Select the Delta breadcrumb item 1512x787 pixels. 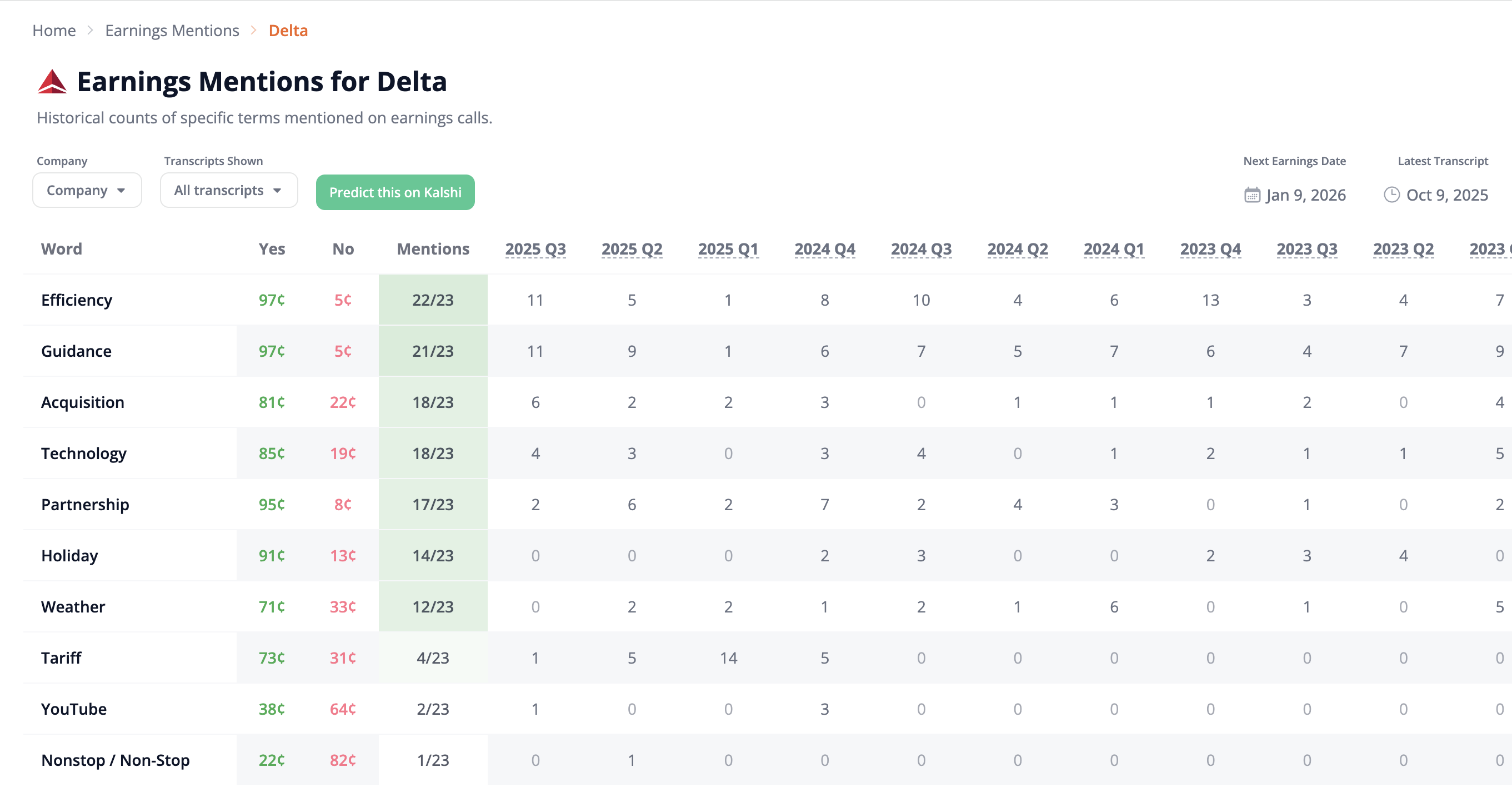pos(288,30)
